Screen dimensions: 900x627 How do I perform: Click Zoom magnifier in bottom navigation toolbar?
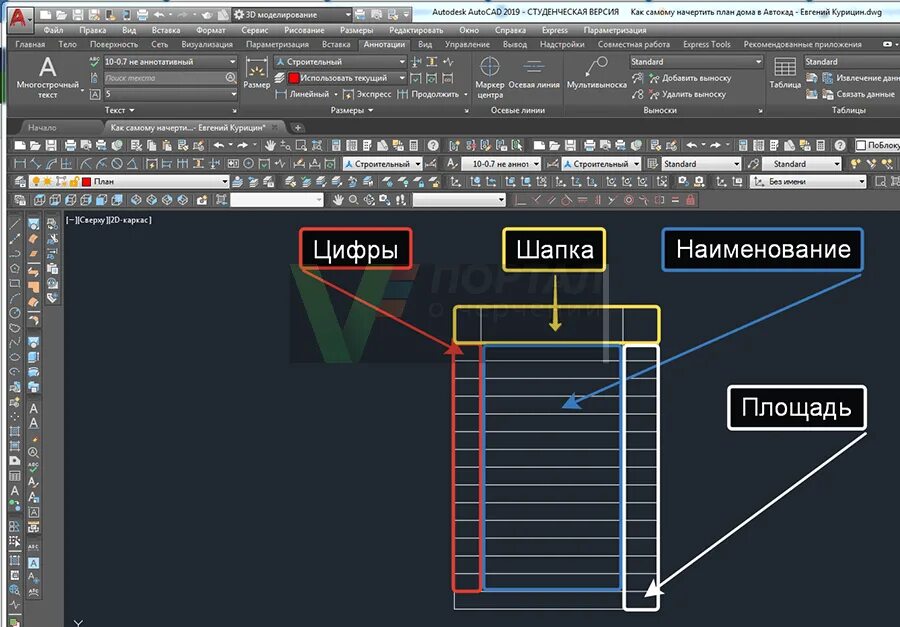click(354, 200)
